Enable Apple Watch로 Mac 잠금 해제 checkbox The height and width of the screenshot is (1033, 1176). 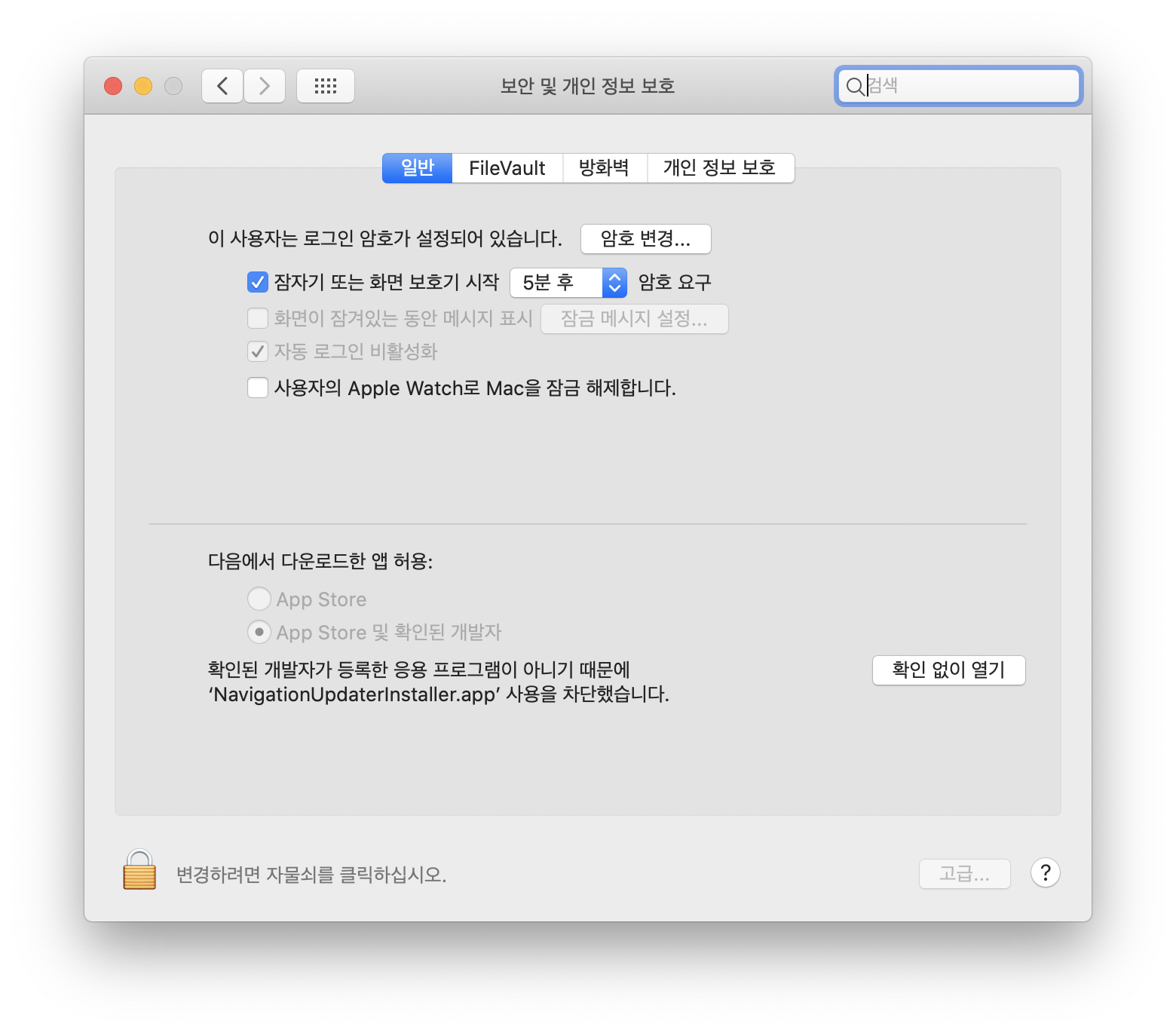pos(258,388)
